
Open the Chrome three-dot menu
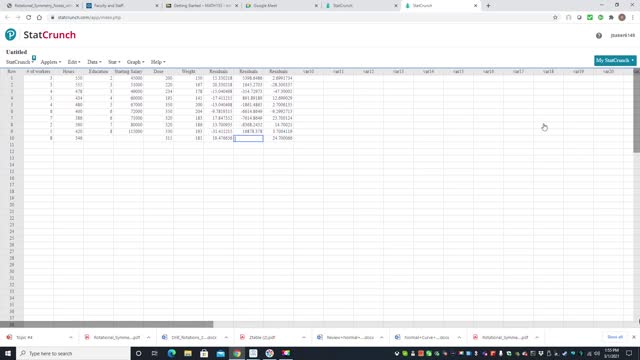(633, 18)
